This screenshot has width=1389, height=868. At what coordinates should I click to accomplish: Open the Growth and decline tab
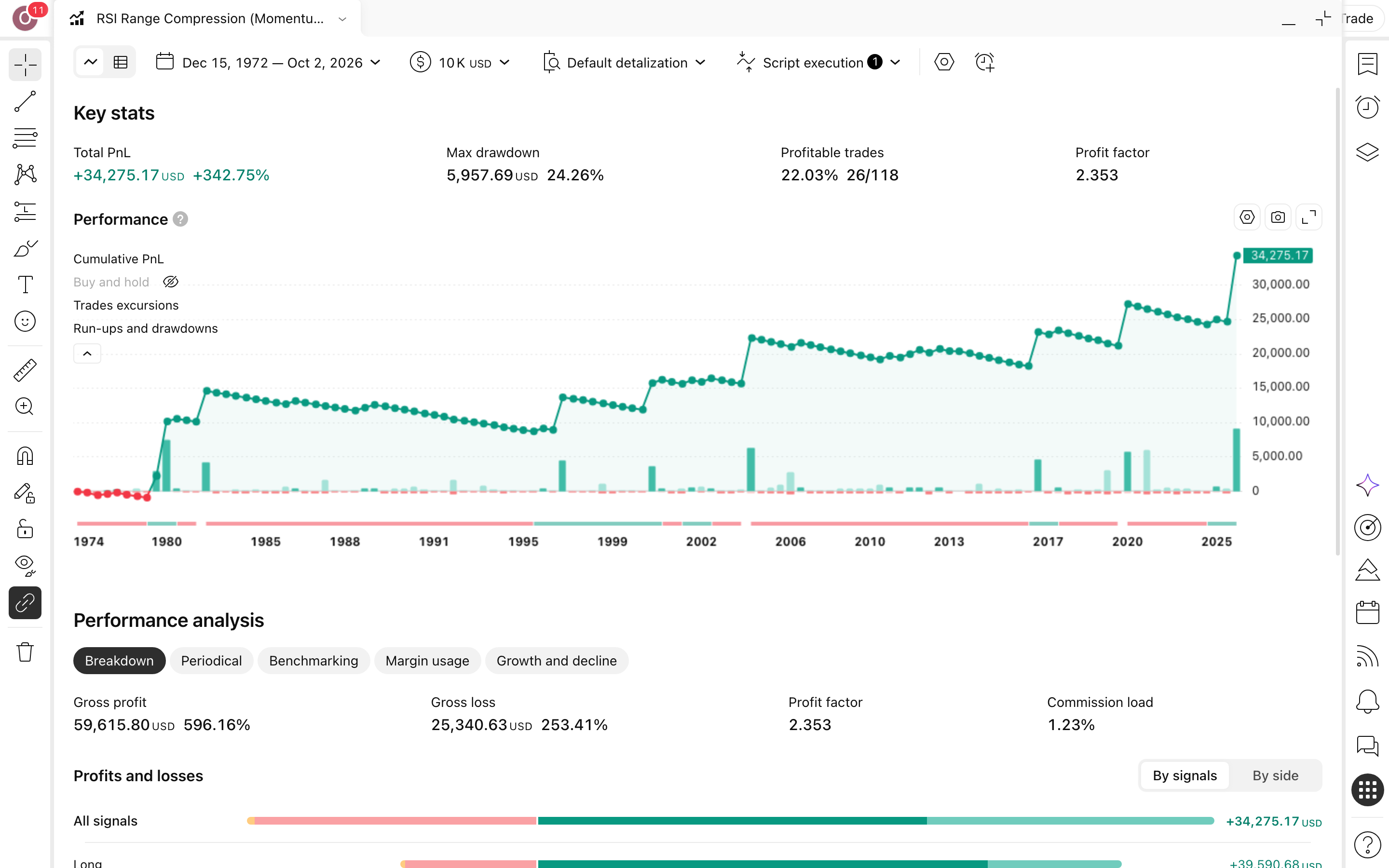(x=557, y=661)
